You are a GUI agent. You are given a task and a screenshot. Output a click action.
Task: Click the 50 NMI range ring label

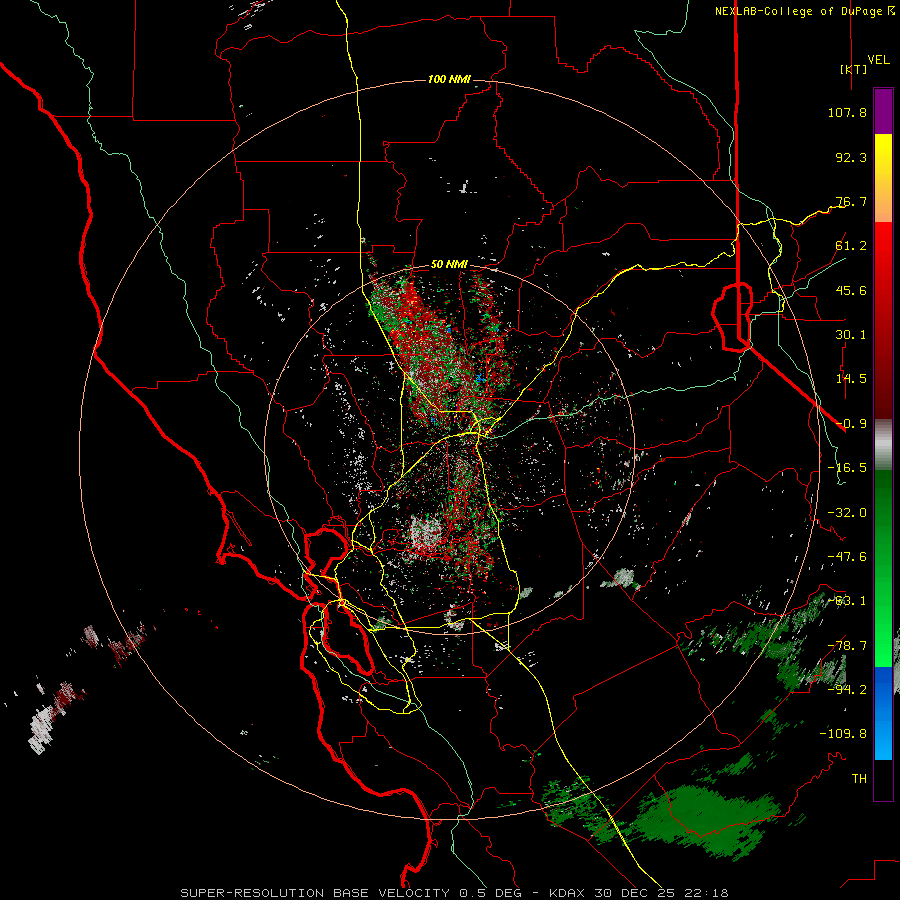point(449,264)
